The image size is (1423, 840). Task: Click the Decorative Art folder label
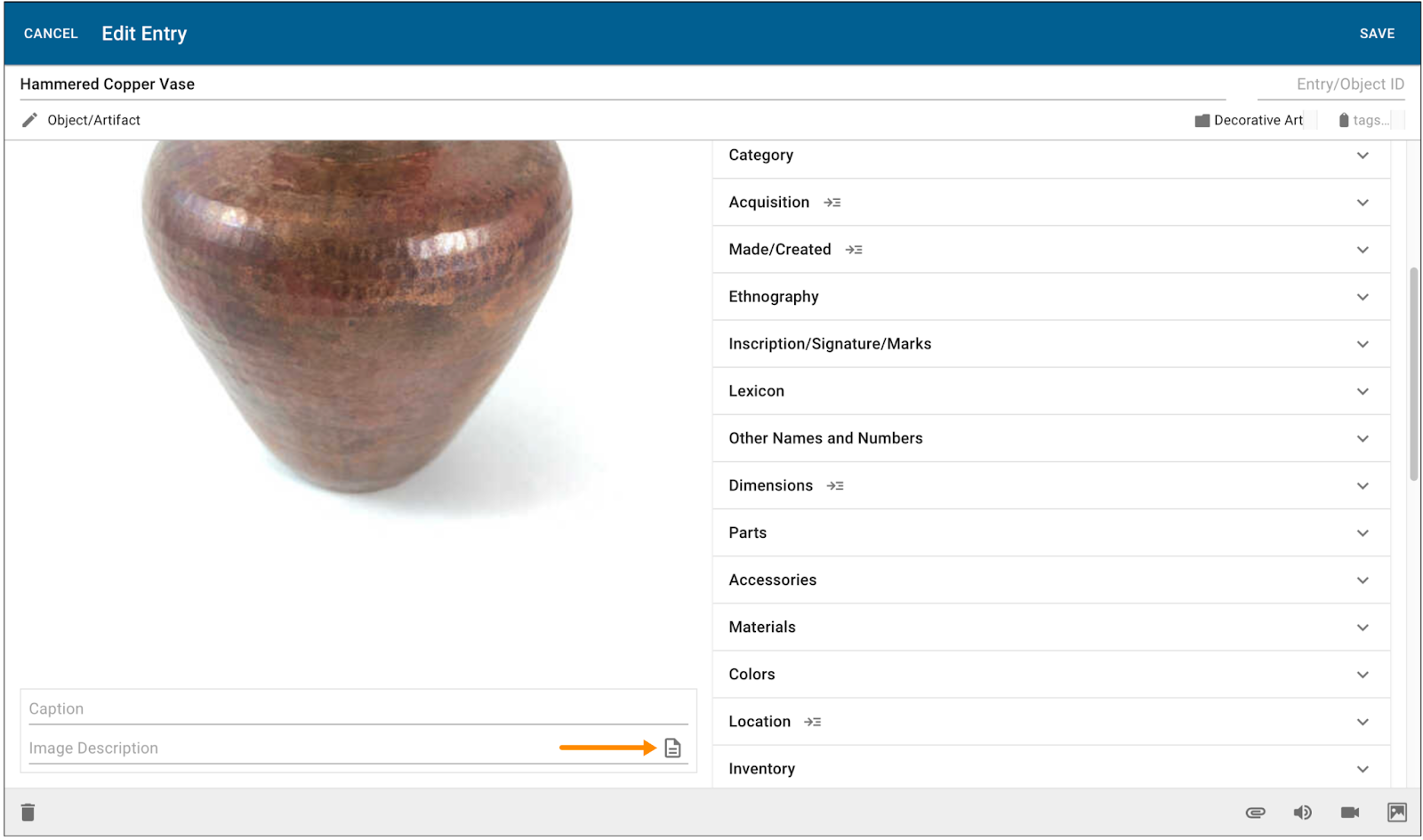(x=1258, y=120)
